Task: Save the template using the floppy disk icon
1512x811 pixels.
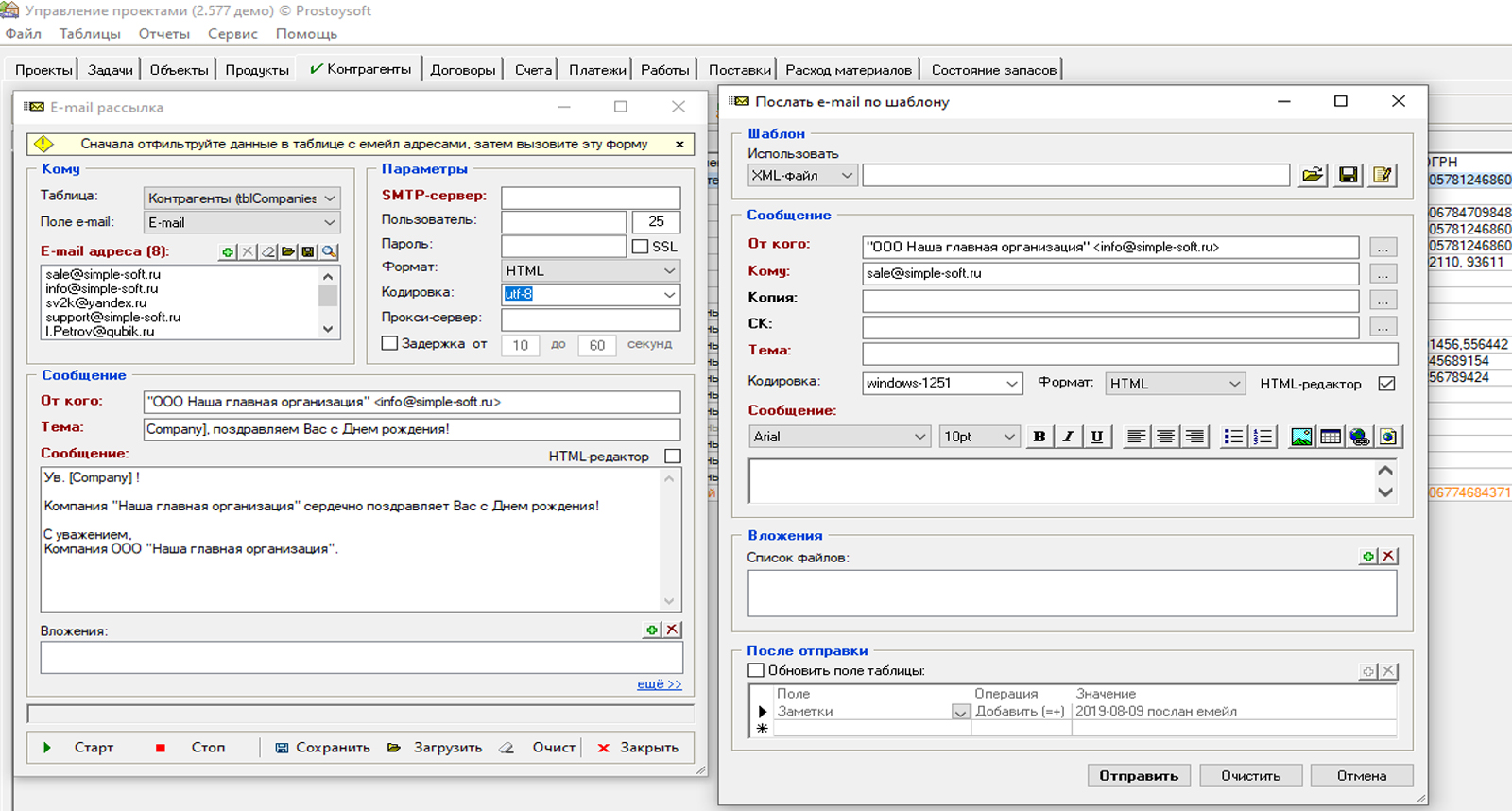Action: (x=1349, y=175)
